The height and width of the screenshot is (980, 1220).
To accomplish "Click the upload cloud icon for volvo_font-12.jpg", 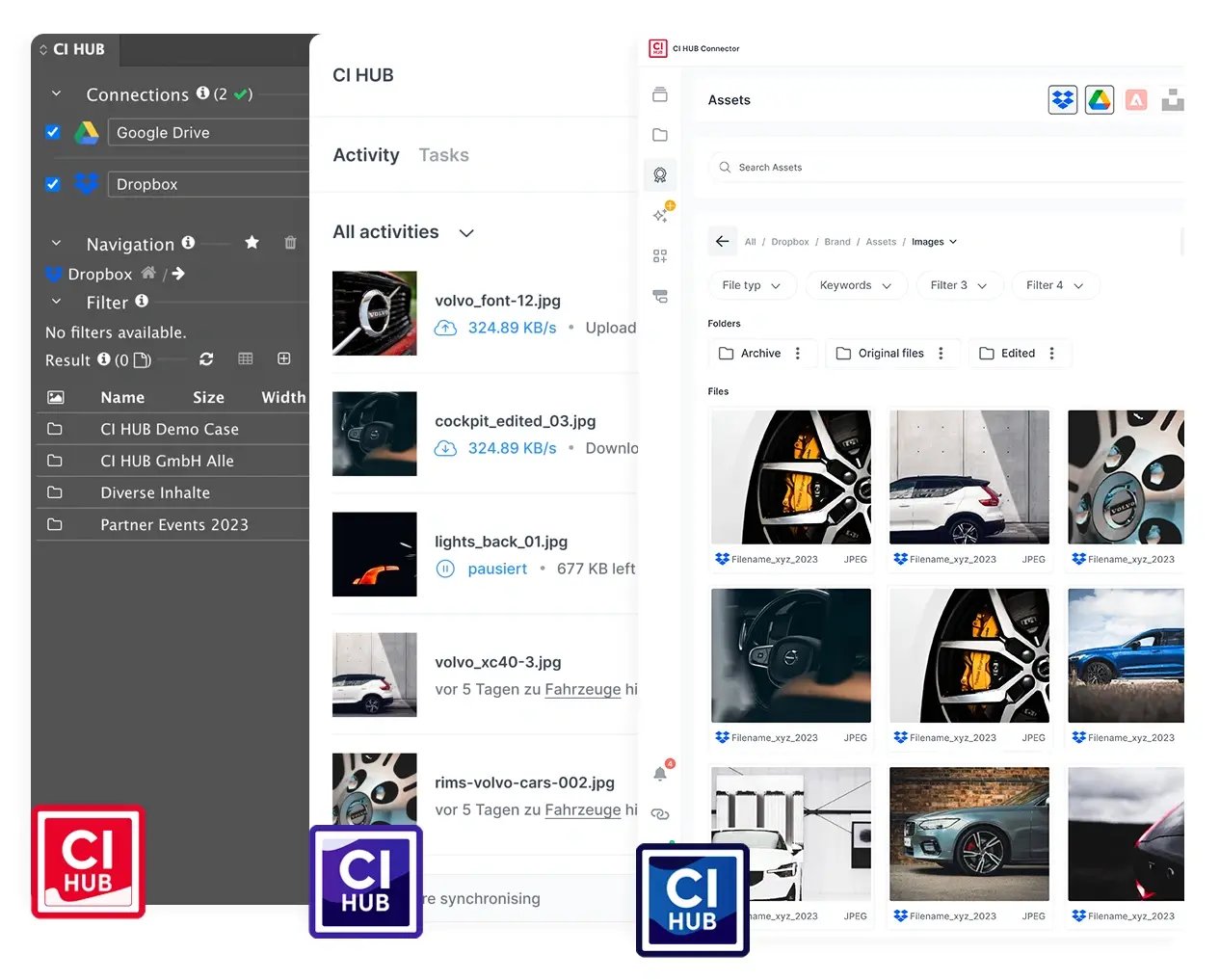I will coord(445,328).
